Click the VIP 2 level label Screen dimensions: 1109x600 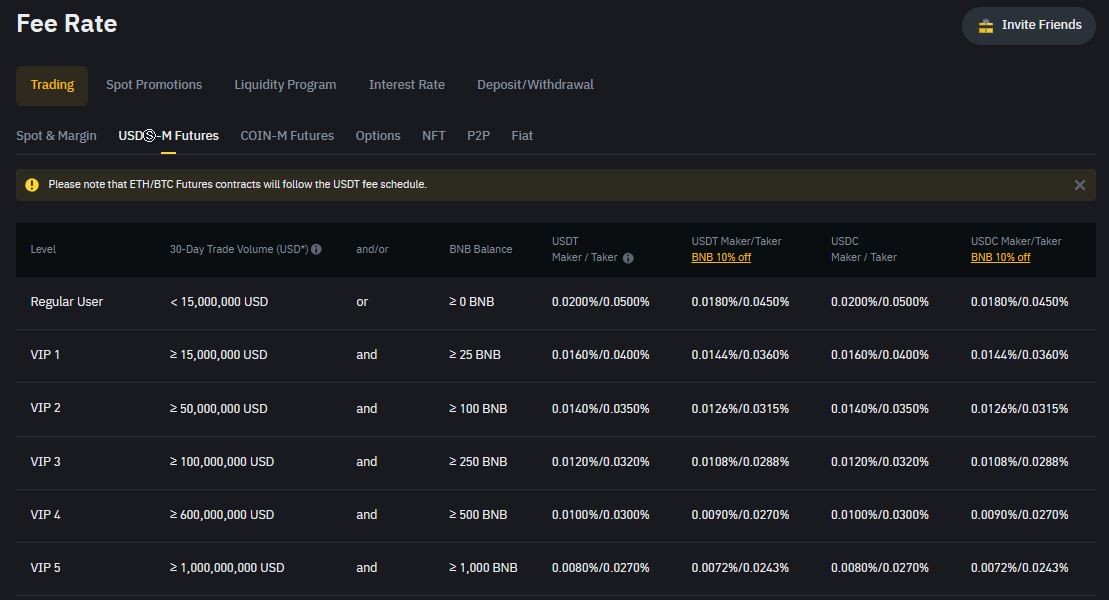(x=45, y=408)
